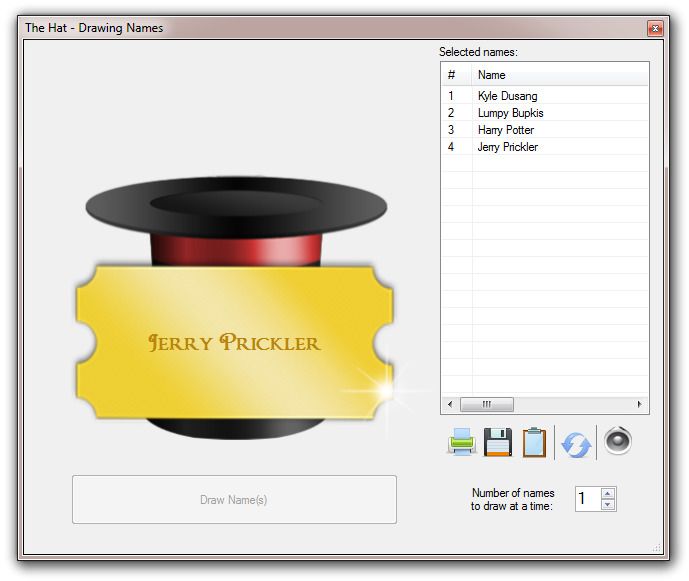Reset the hat with the blue refresh icon
Screen dimensions: 689x581
(x=576, y=443)
